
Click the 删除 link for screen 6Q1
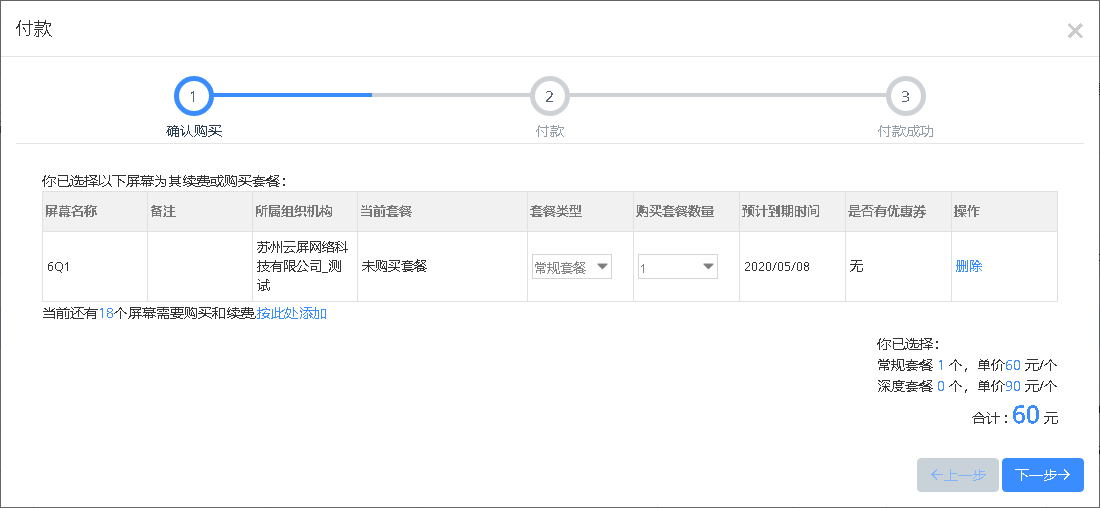pos(969,267)
